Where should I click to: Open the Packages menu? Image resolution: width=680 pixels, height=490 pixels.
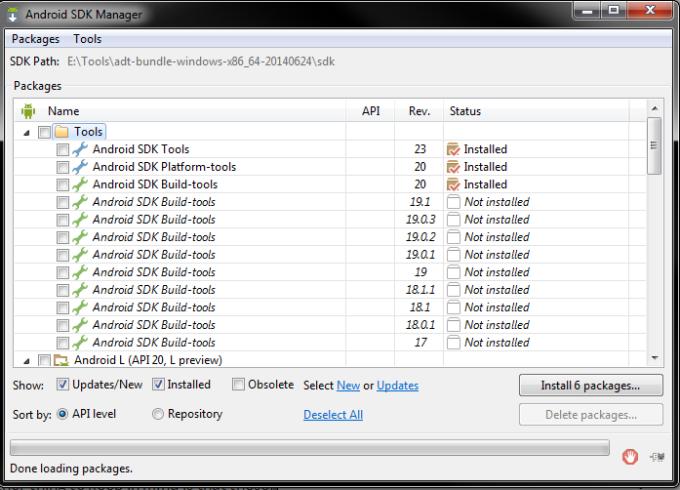36,39
